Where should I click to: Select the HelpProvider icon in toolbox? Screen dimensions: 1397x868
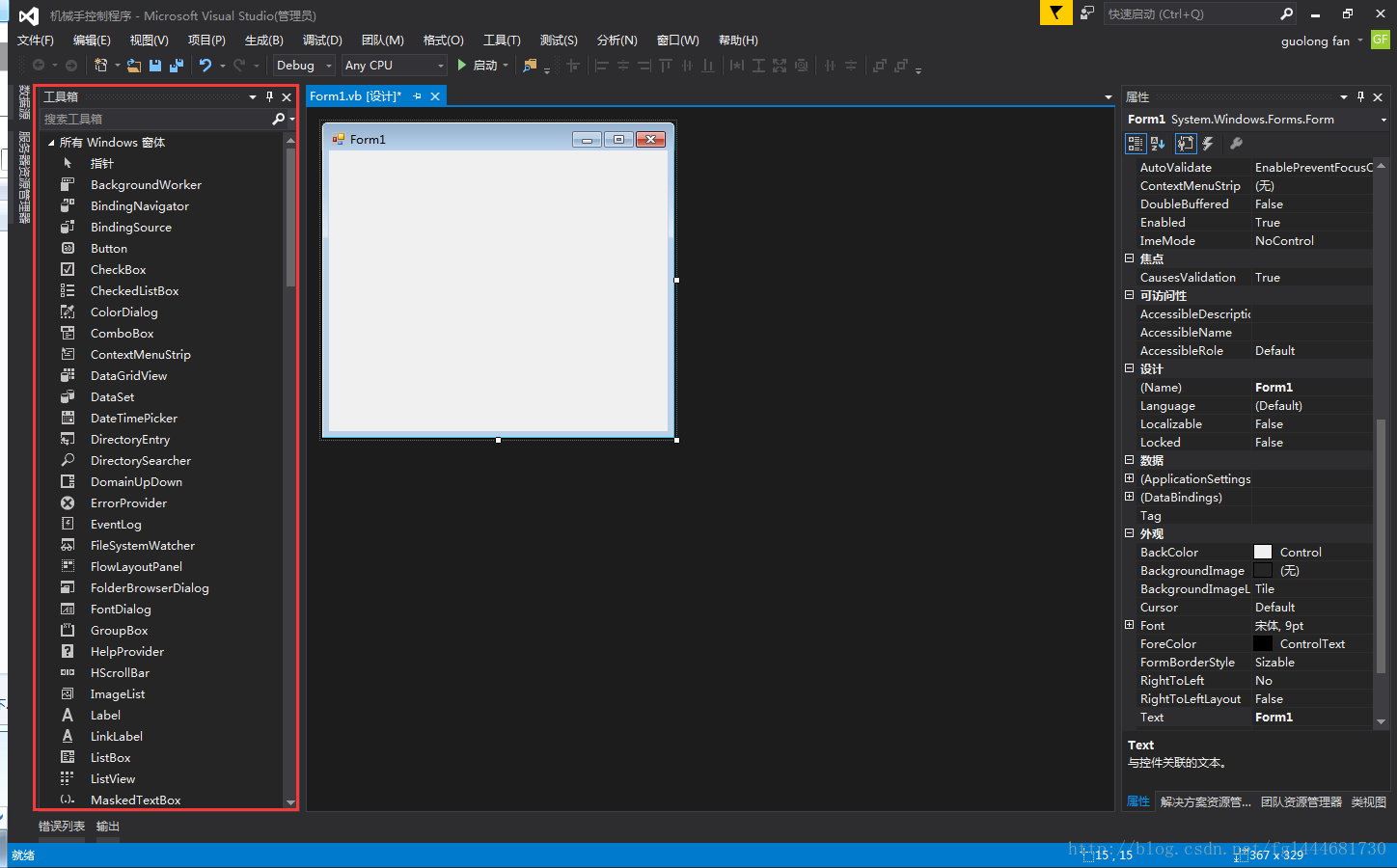tap(68, 651)
